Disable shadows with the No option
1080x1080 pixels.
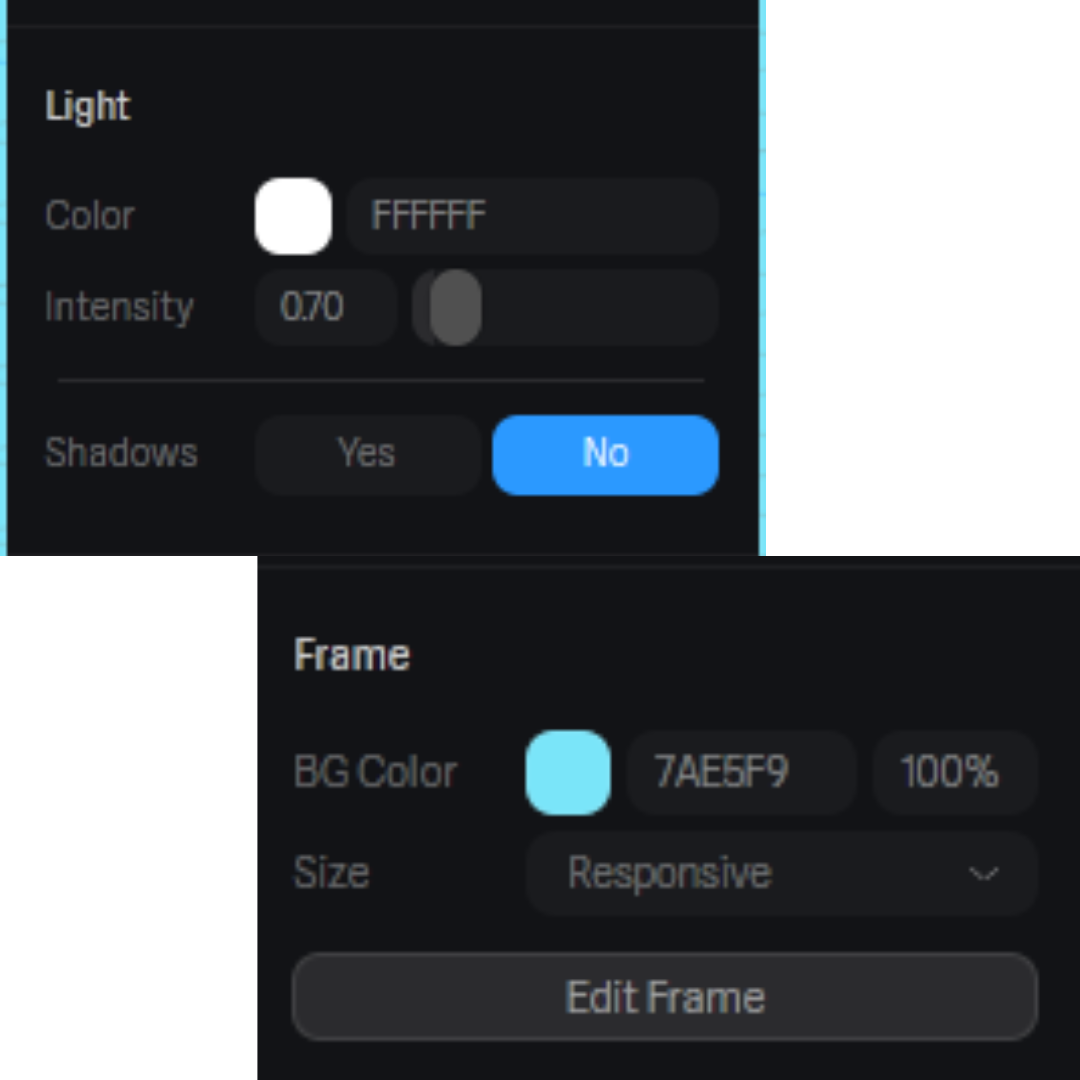[x=605, y=454]
